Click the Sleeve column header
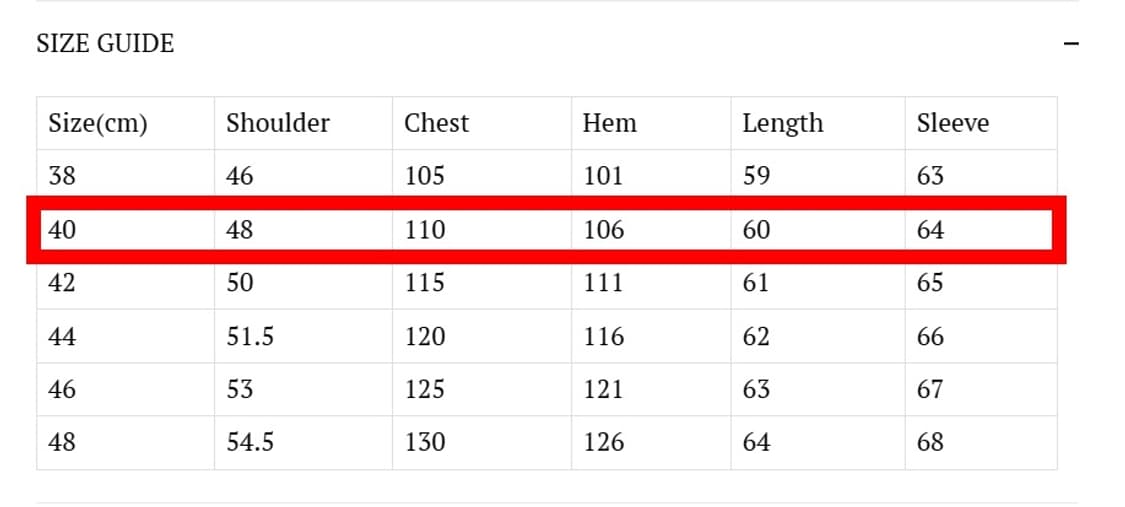Screen dimensions: 1125x507 pyautogui.click(x=952, y=123)
